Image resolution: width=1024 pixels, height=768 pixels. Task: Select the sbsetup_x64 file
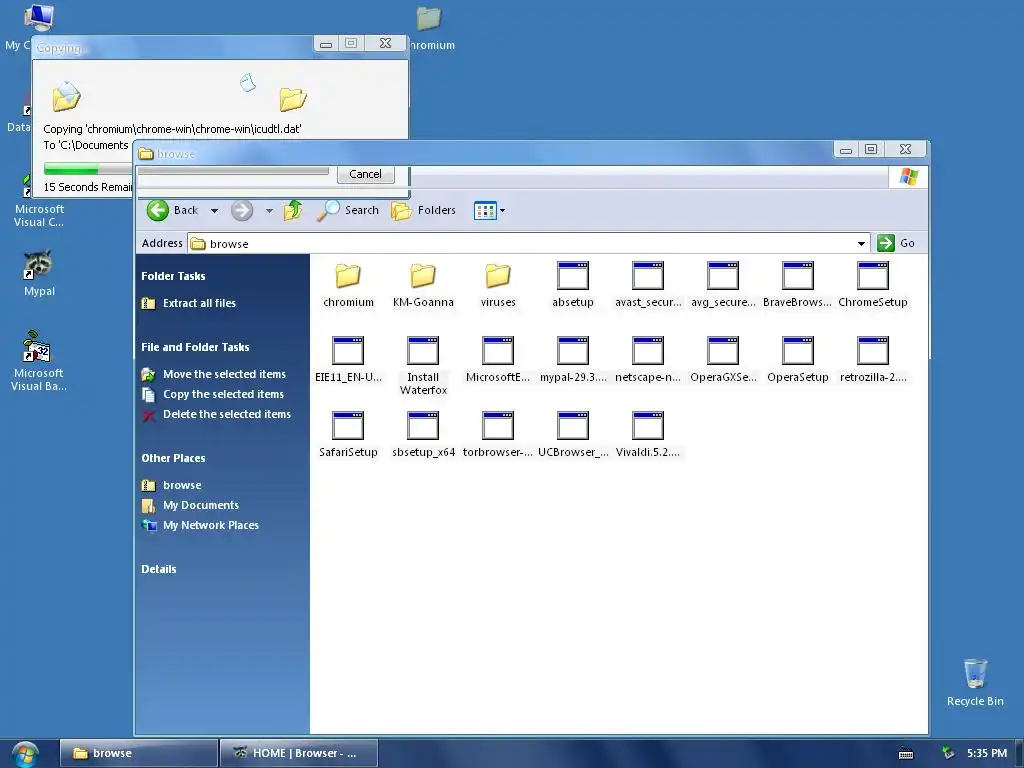coord(423,435)
